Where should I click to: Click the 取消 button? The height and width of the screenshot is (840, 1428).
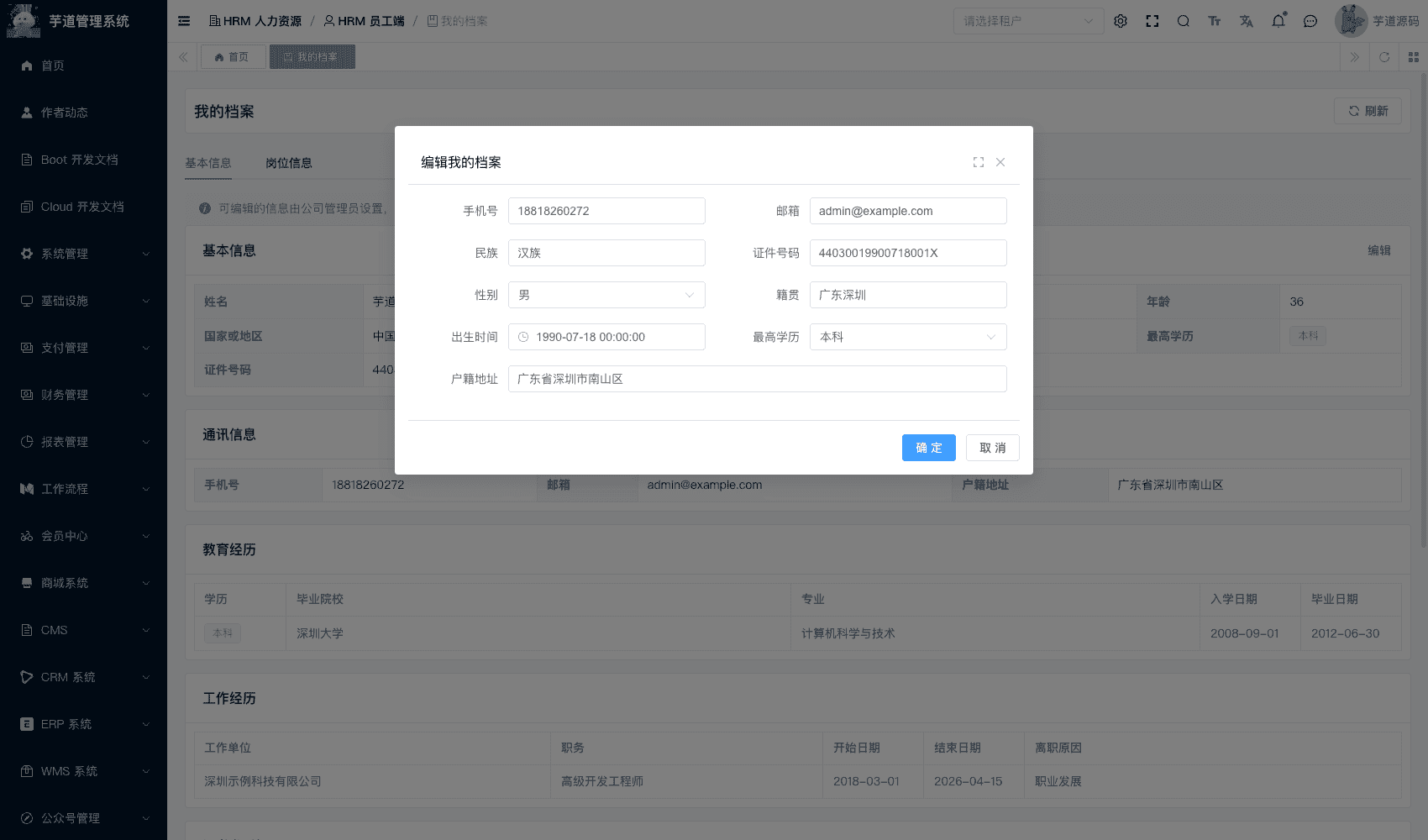(993, 448)
